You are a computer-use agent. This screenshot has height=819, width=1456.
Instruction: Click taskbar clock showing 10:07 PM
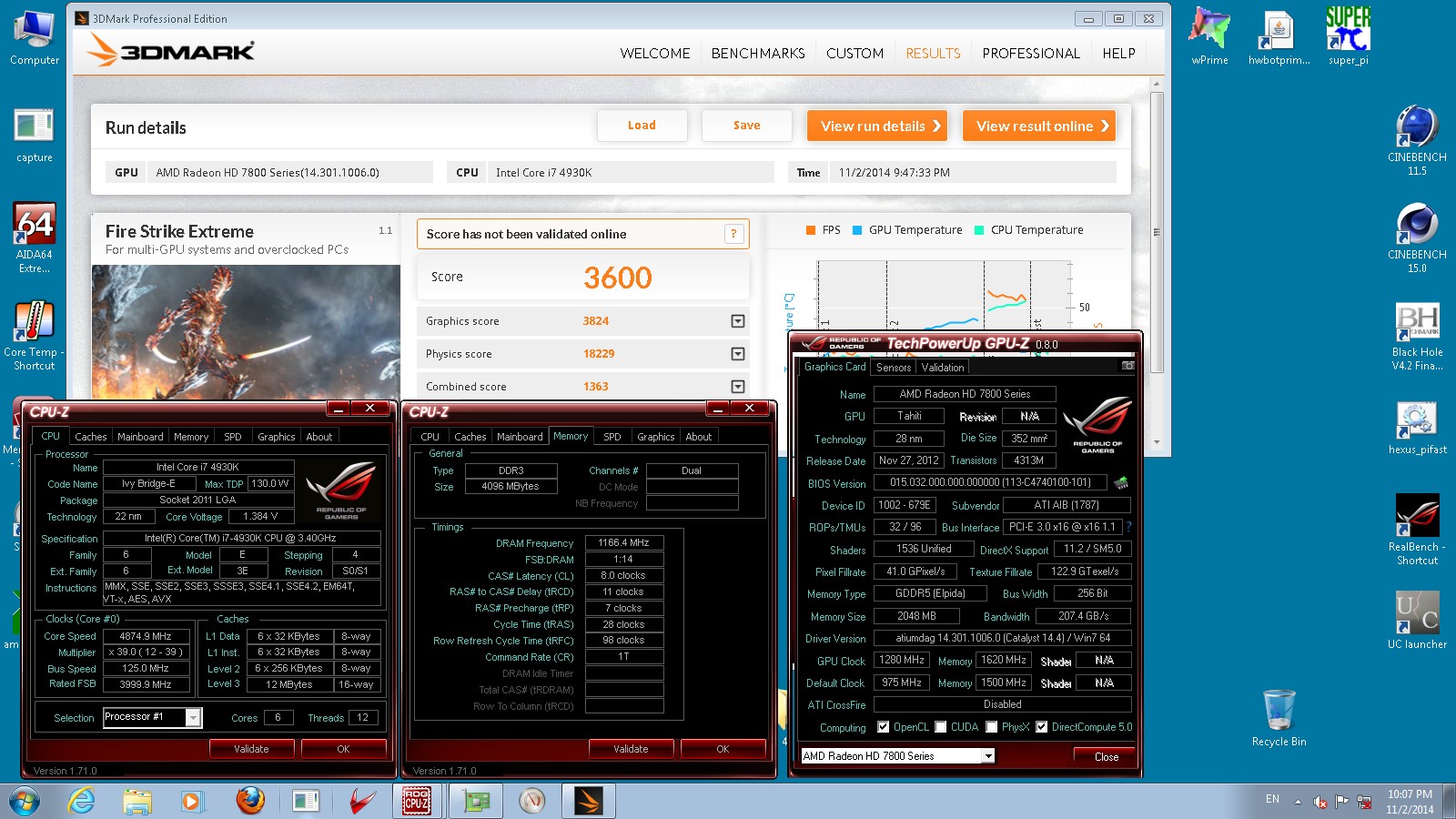1410,802
